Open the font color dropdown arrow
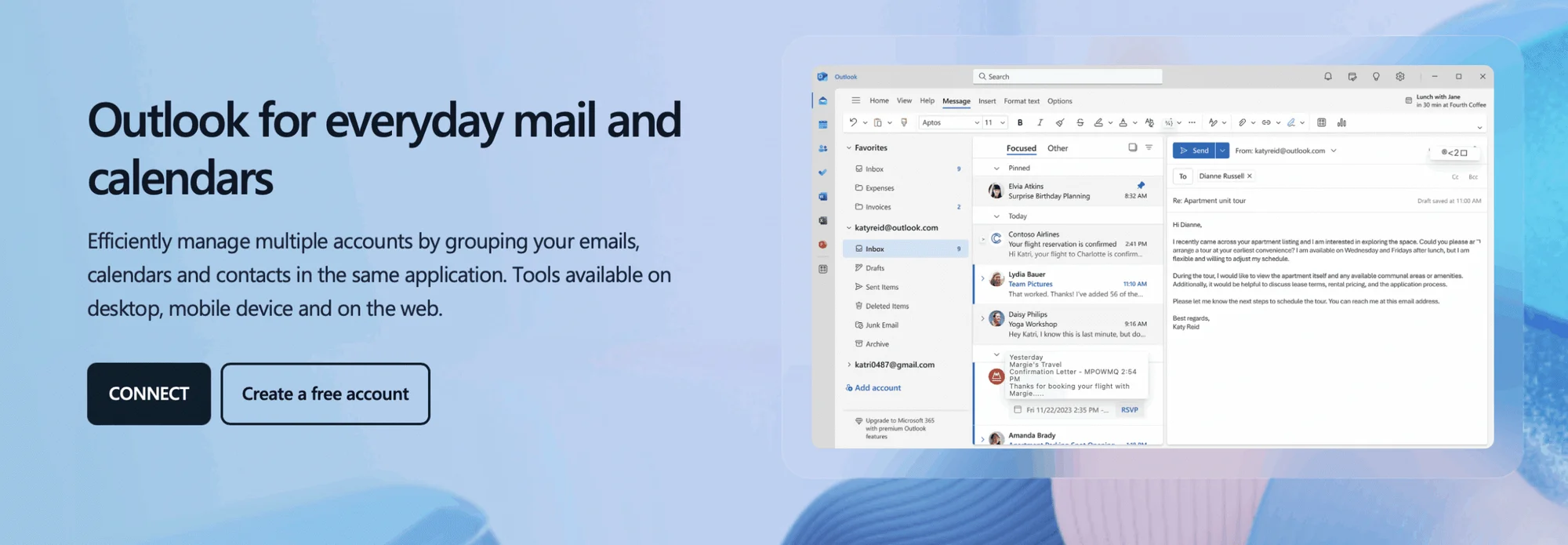 1134,123
